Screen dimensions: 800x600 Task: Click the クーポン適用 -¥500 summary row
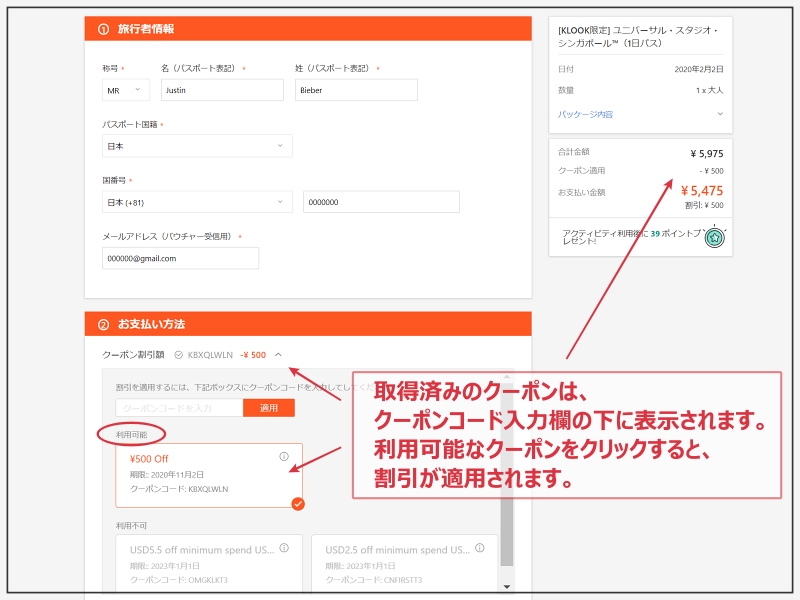coord(641,170)
